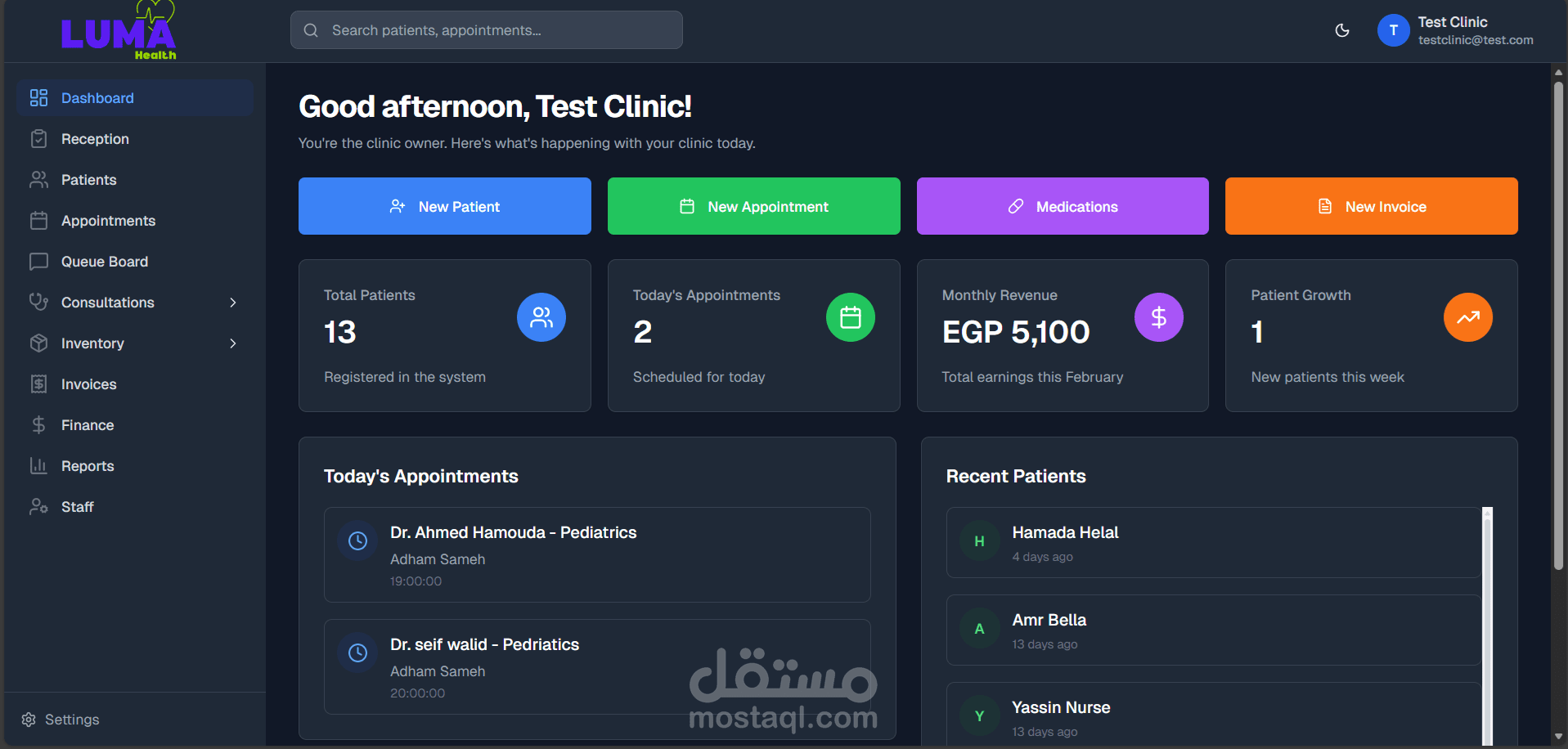The width and height of the screenshot is (1568, 749).
Task: Click the Queue Board icon
Action: (38, 262)
